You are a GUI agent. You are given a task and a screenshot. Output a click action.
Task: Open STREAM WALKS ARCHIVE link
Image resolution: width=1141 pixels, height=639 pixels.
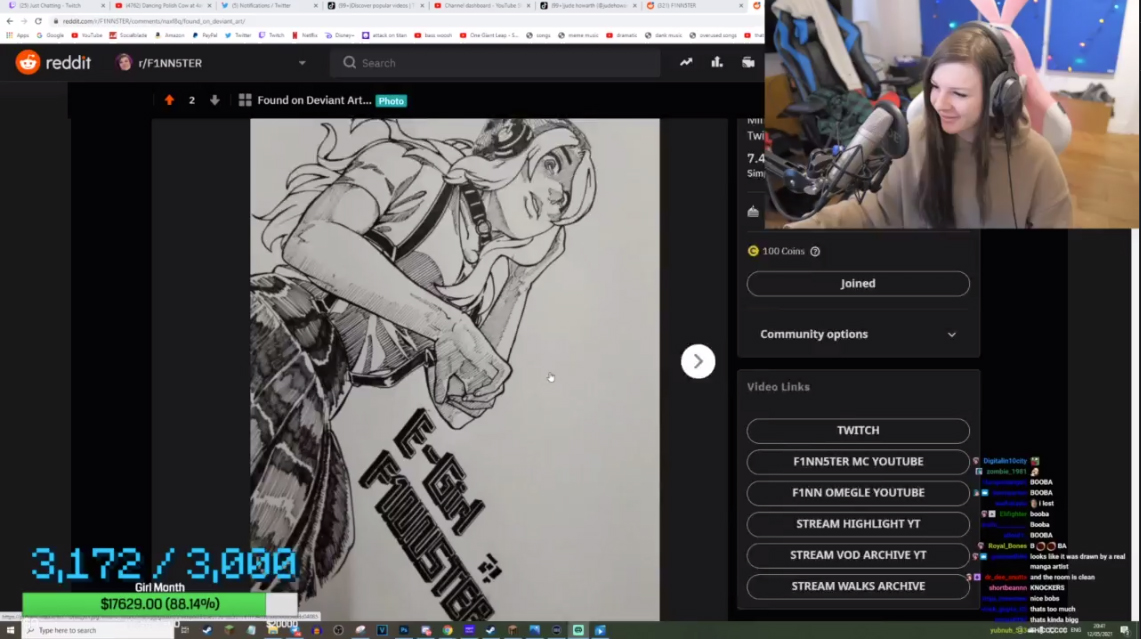pos(858,587)
